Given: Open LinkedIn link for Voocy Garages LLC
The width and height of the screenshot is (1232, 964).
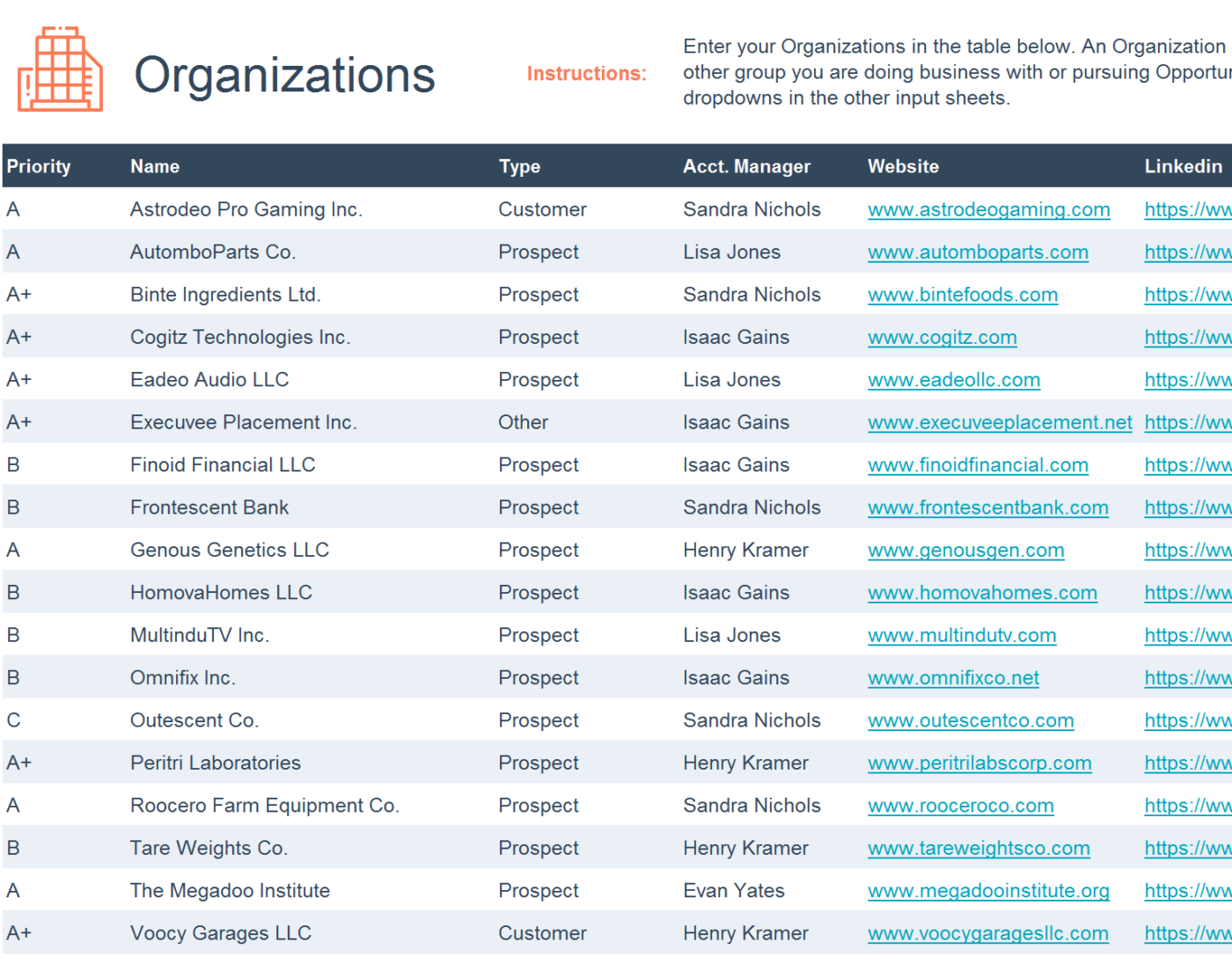Looking at the screenshot, I should click(1188, 933).
